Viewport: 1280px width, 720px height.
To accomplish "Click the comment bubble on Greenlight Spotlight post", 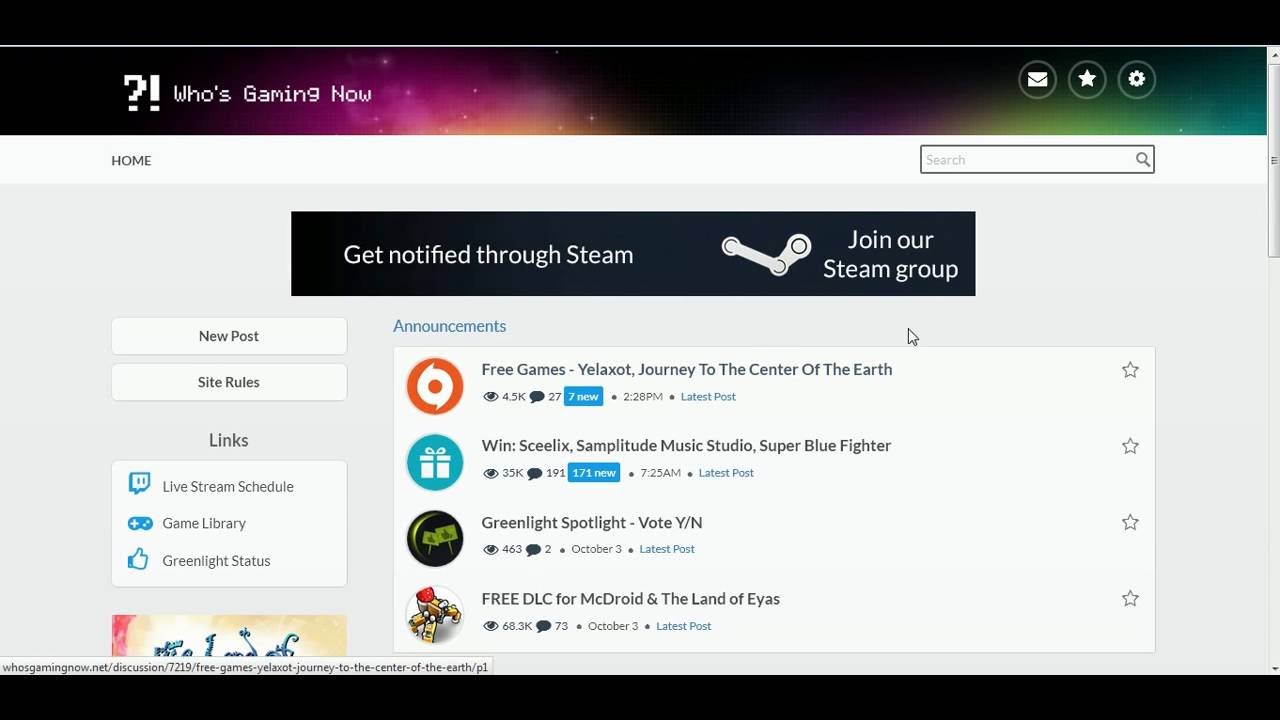I will (533, 549).
